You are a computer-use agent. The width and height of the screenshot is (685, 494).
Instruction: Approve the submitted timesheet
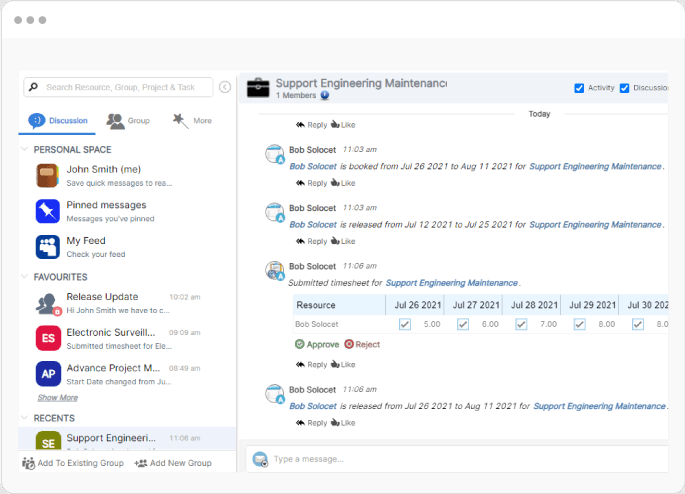pos(317,345)
